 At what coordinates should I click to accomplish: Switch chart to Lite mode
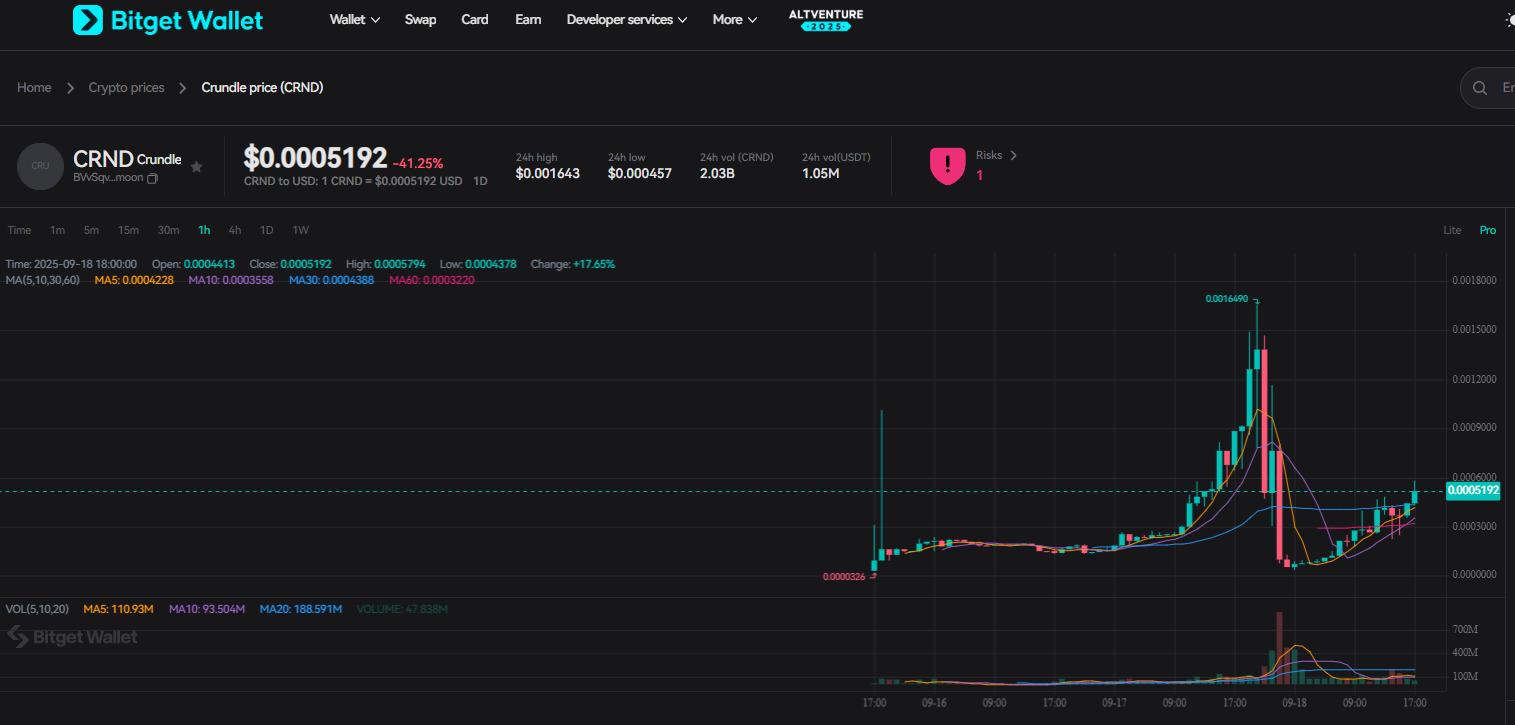(1452, 230)
